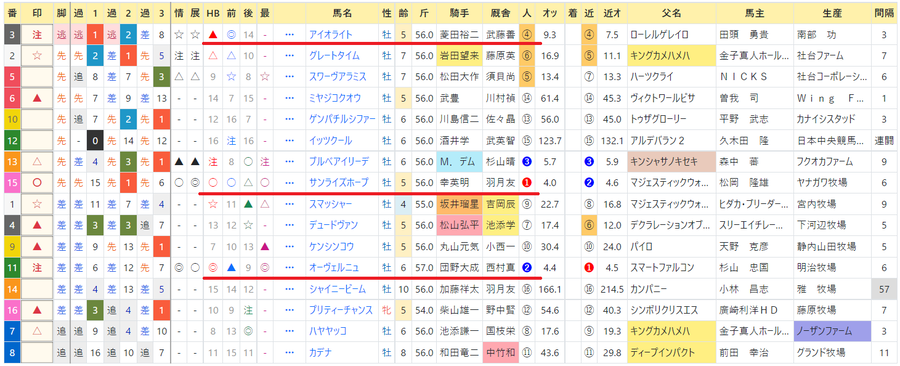Open the '...' menu in the ブルベアイリーデ row
This screenshot has height=366, width=900.
click(289, 162)
